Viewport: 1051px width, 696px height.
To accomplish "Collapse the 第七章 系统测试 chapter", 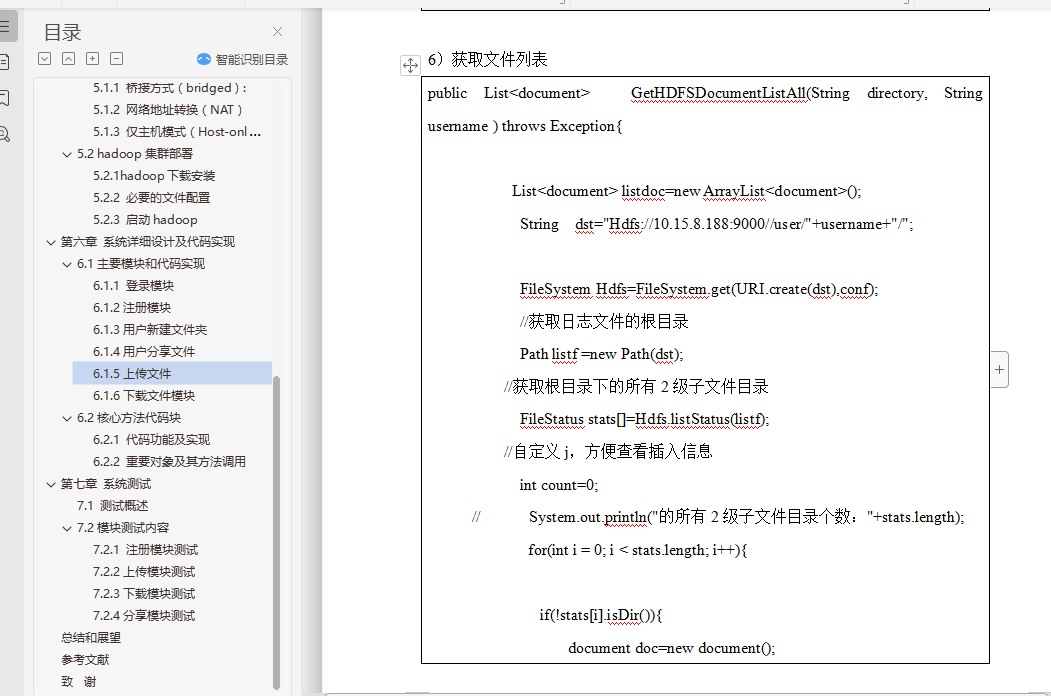I will (x=50, y=484).
